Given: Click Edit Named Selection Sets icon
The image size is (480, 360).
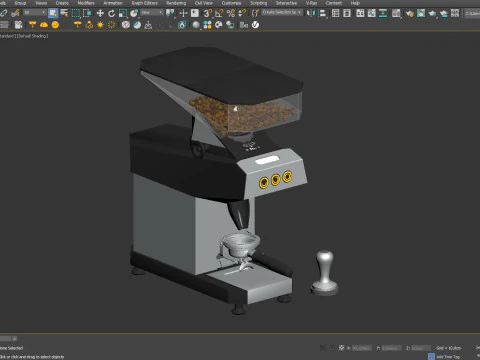Looking at the screenshot, I should (255, 13).
